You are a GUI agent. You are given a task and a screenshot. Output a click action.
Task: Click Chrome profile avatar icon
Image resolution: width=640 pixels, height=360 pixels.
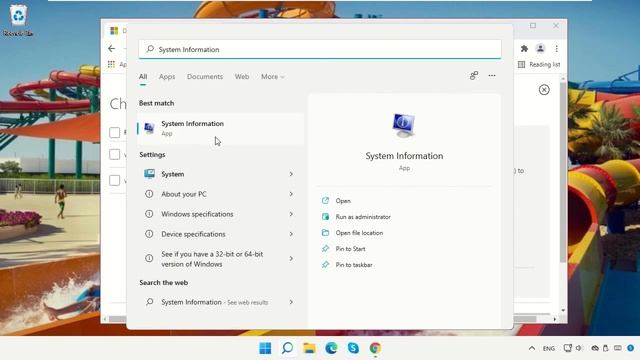[540, 49]
